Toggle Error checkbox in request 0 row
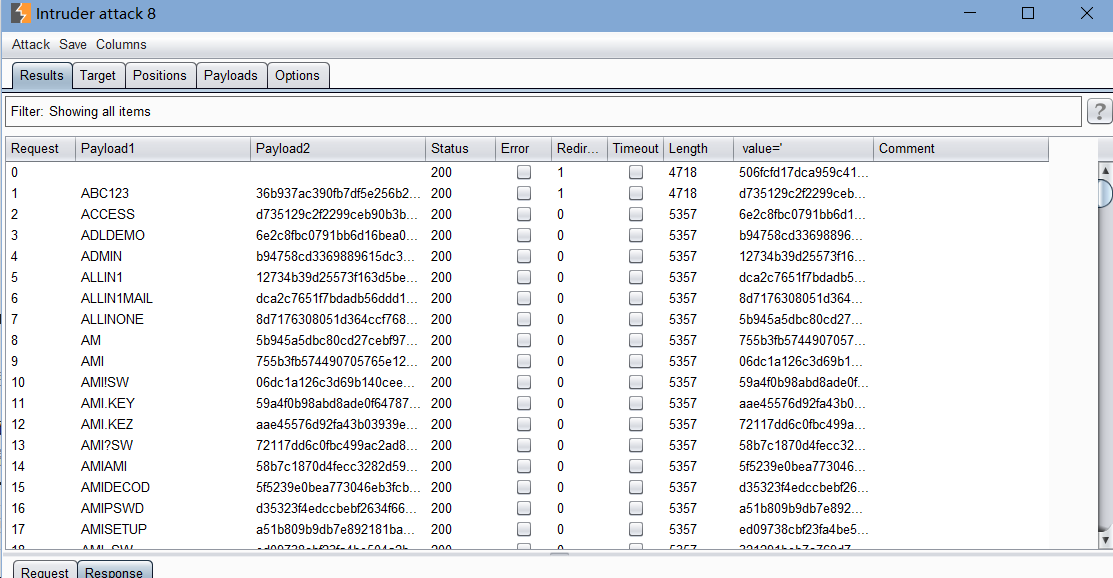Image resolution: width=1113 pixels, height=578 pixels. 524,172
